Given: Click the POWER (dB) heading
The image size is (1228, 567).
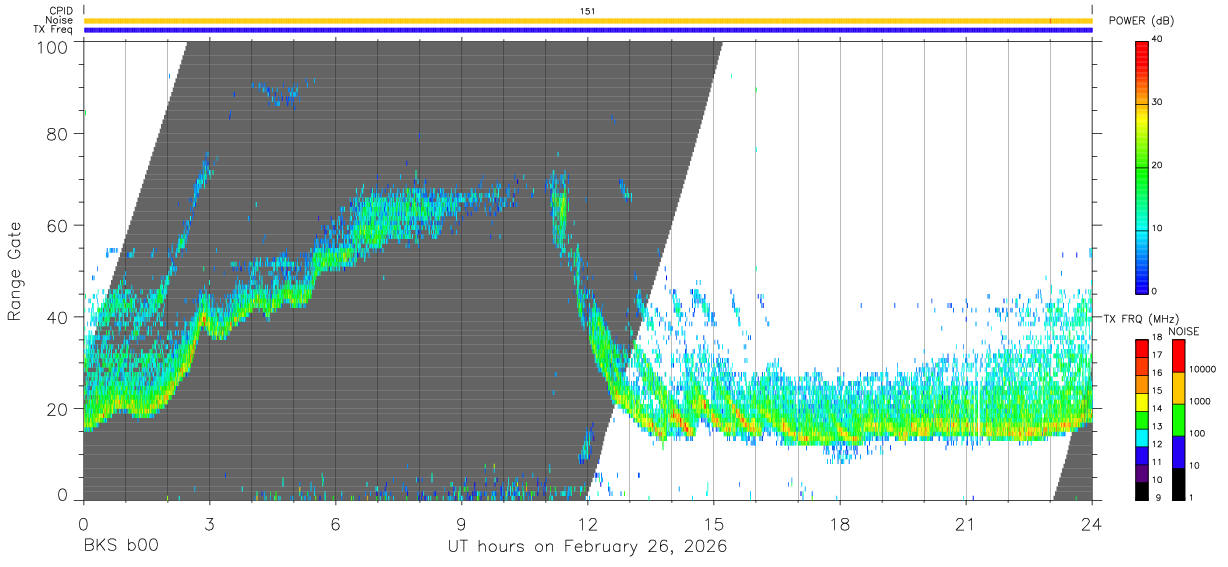Looking at the screenshot, I should pos(1142,21).
